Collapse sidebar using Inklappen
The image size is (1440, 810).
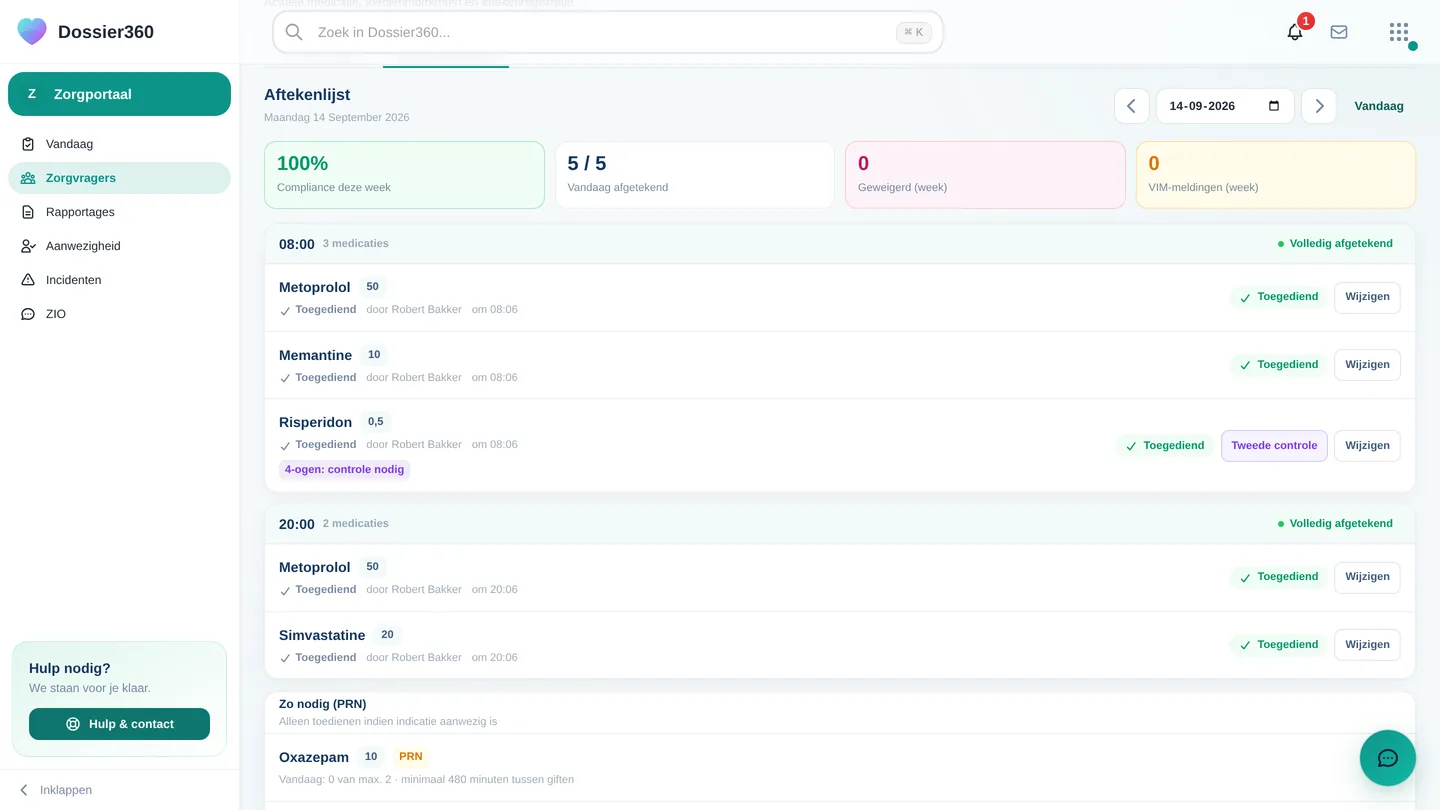point(56,790)
